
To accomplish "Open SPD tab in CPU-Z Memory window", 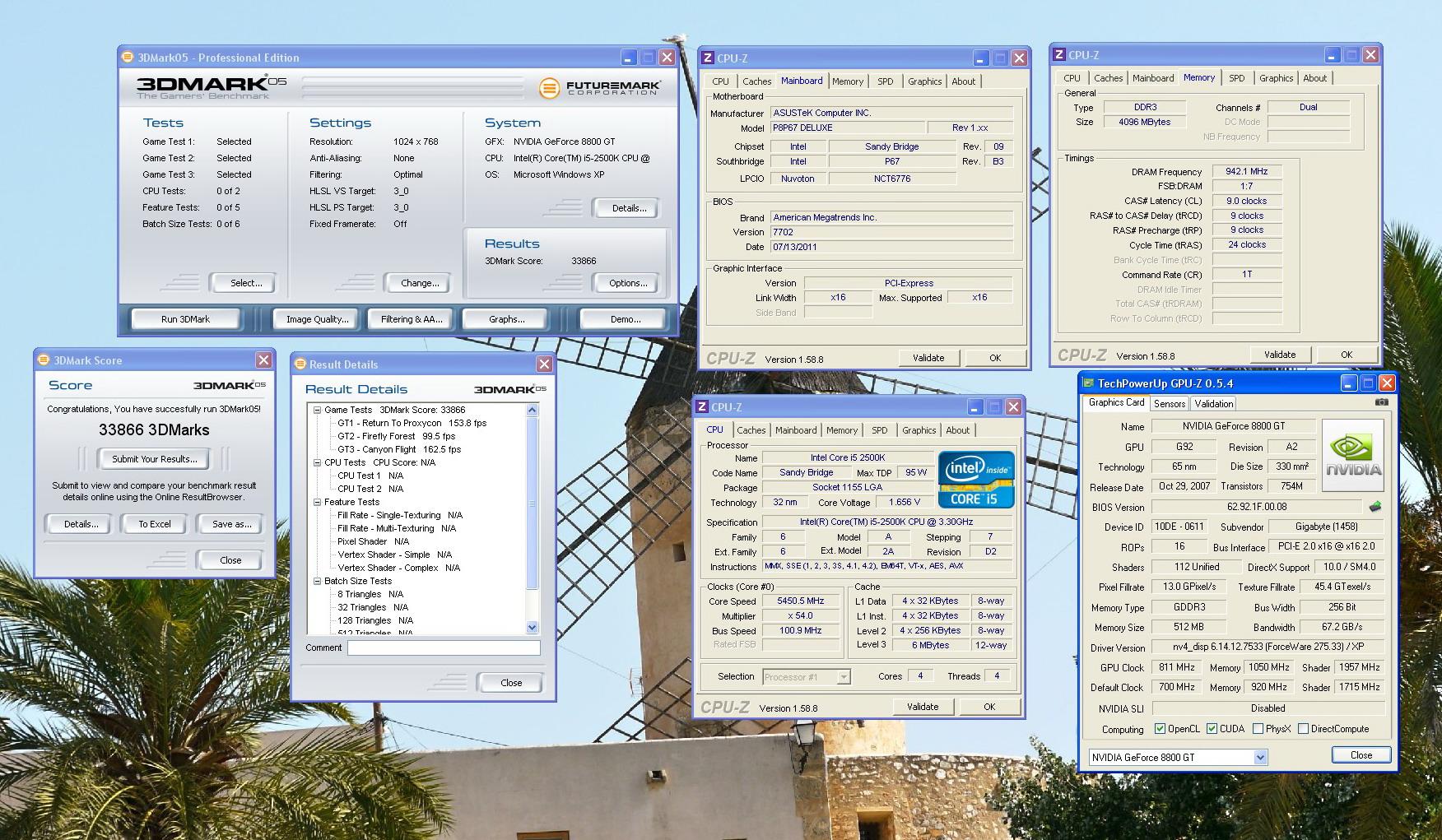I will 1236,78.
